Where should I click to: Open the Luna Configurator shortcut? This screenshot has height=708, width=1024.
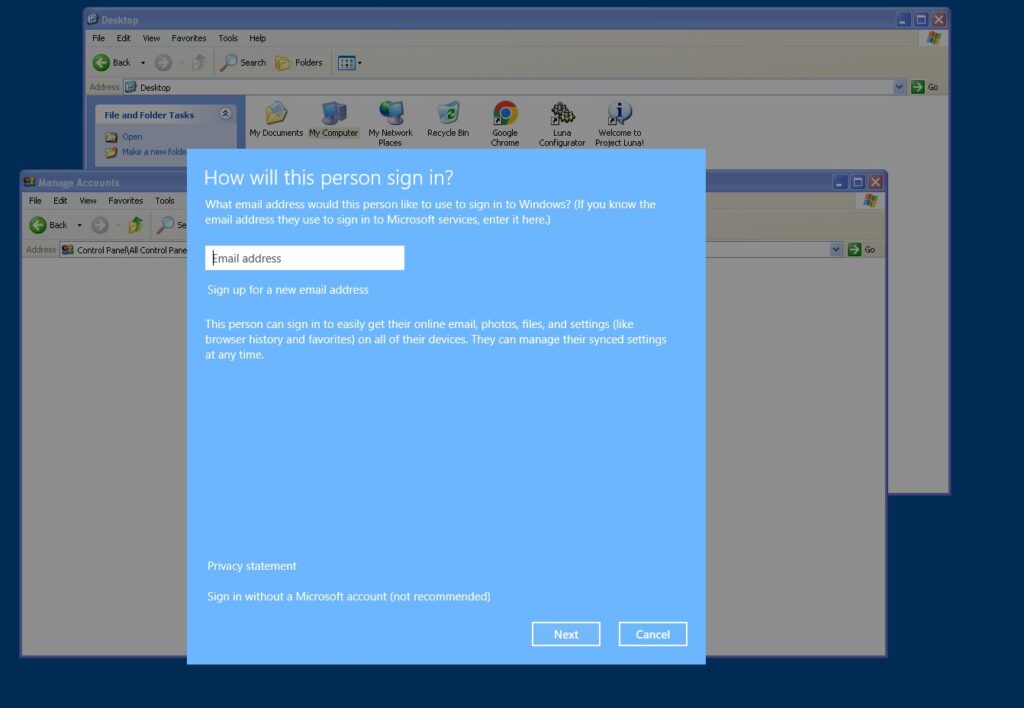point(562,114)
